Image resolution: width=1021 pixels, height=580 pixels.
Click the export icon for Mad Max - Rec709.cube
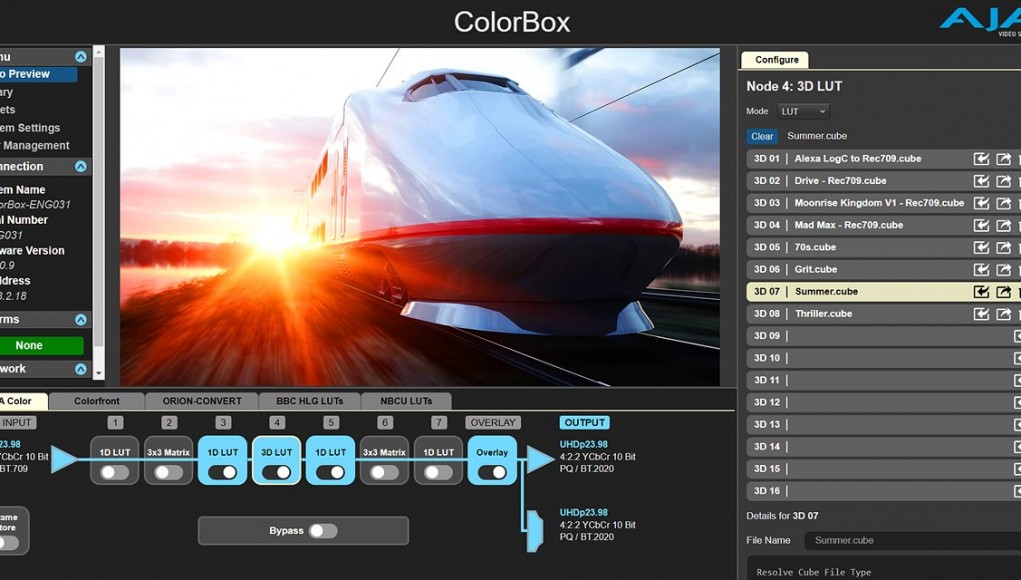point(1003,225)
